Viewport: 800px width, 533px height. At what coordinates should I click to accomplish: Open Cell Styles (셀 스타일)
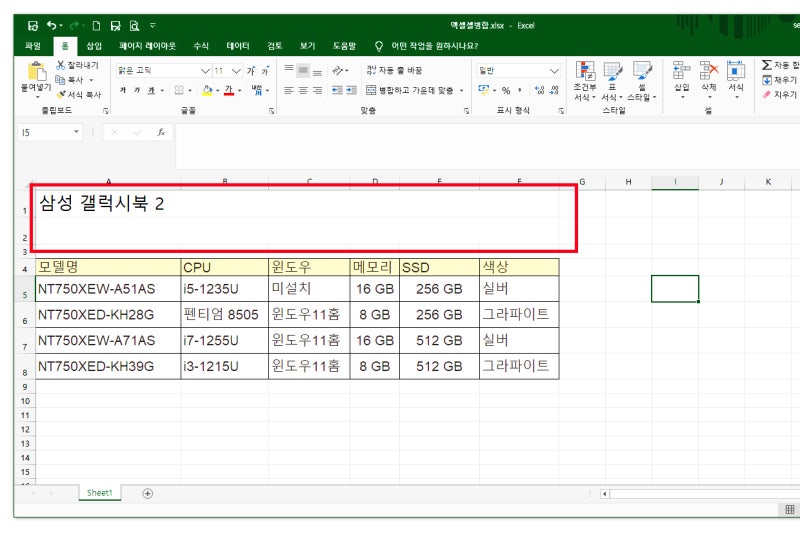pyautogui.click(x=642, y=81)
